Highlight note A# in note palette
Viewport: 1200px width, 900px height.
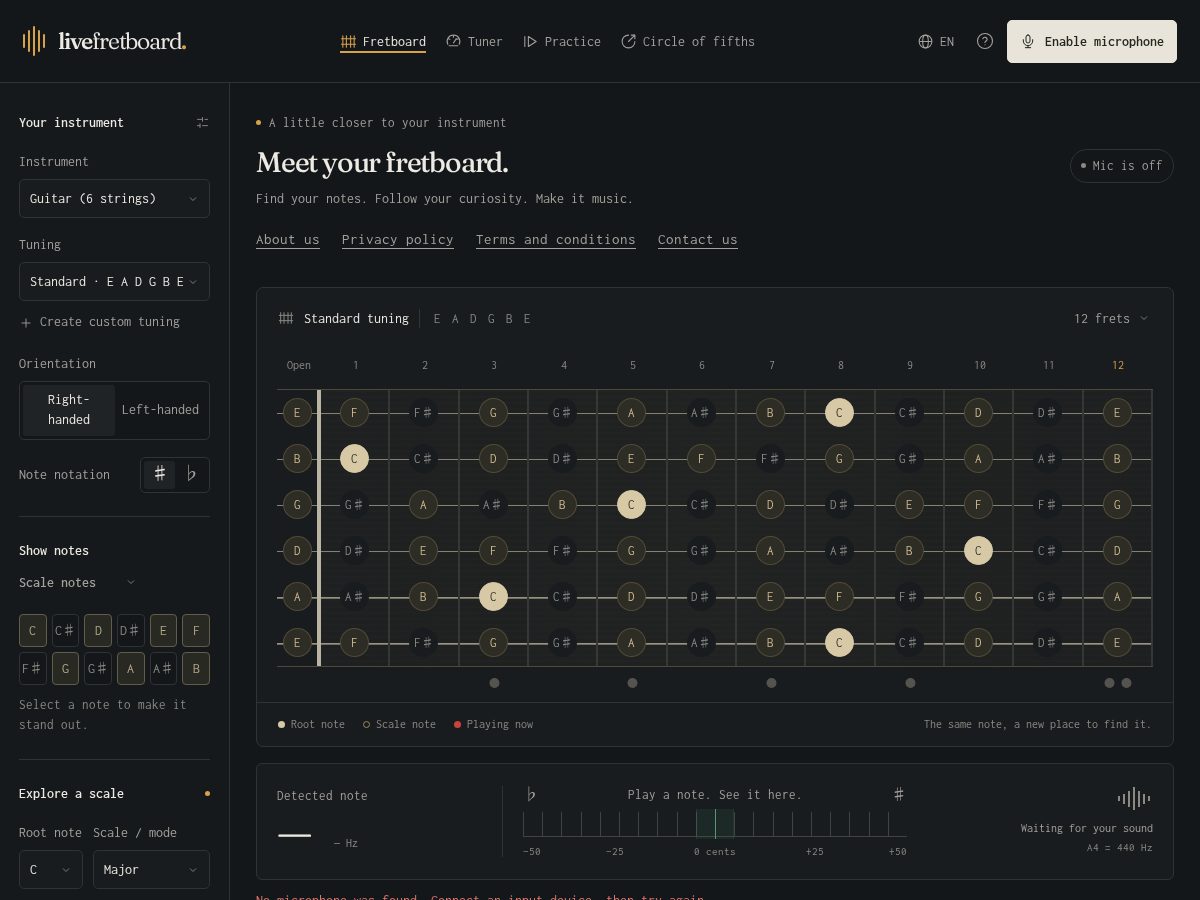tap(163, 668)
